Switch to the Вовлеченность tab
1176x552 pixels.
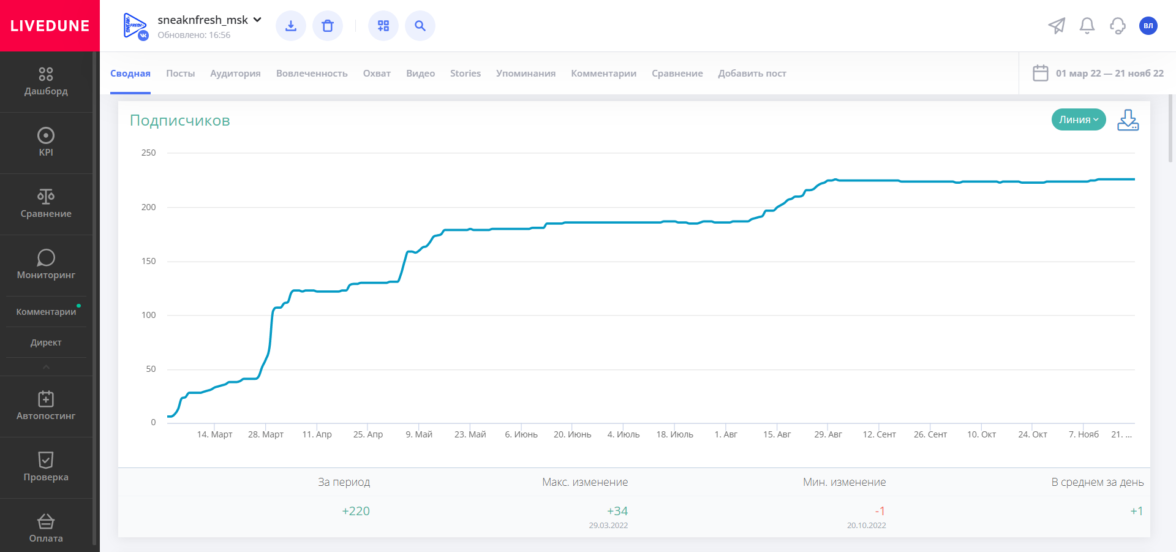tap(312, 74)
